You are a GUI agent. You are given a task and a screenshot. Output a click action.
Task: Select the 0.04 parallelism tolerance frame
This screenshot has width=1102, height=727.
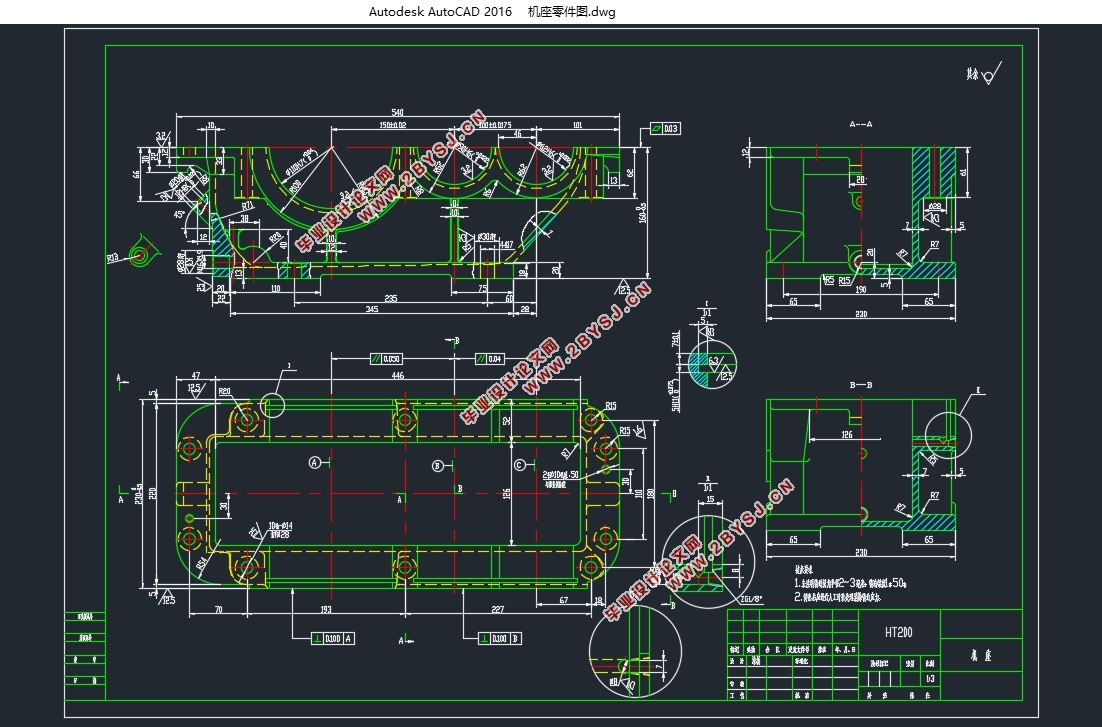click(x=490, y=359)
